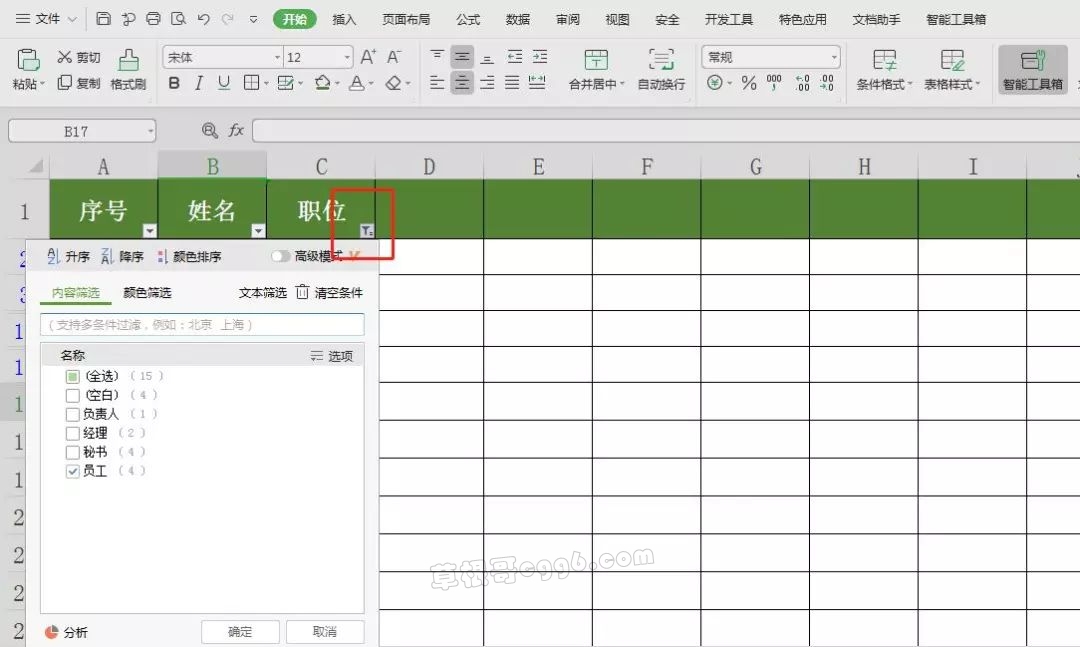
Task: Click the top vertical align icon
Action: coord(437,57)
